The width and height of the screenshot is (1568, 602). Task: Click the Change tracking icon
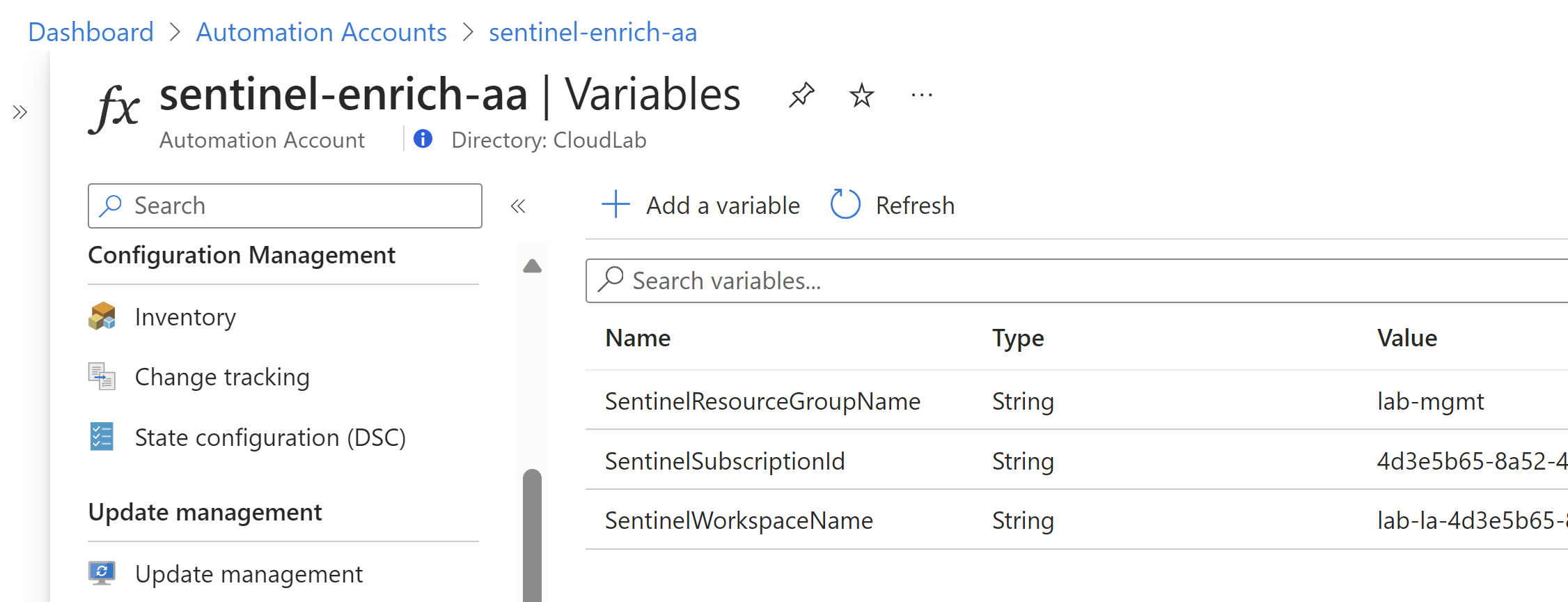click(102, 376)
